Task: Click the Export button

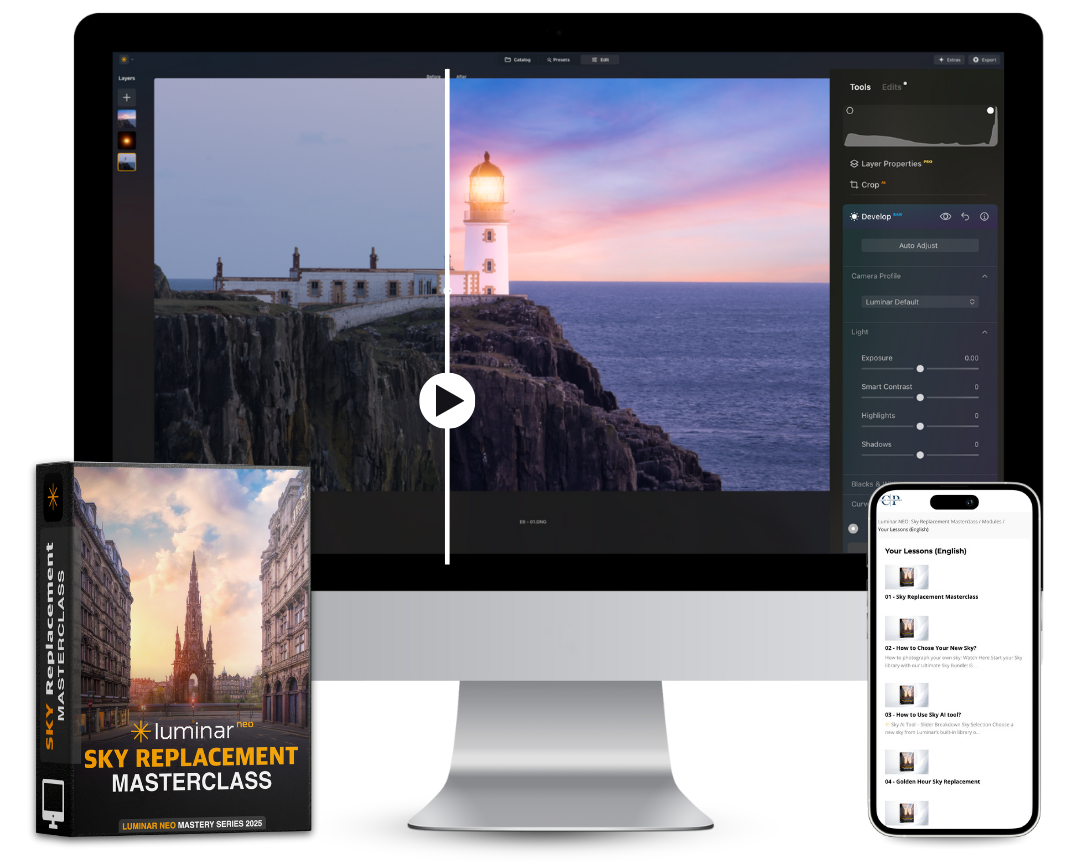Action: click(x=985, y=60)
